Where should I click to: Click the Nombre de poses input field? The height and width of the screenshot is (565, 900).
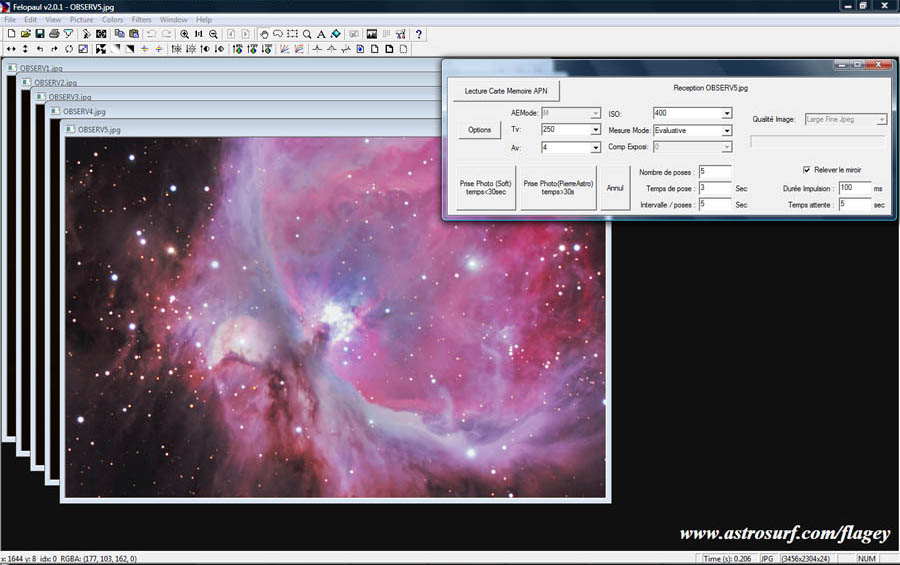714,173
